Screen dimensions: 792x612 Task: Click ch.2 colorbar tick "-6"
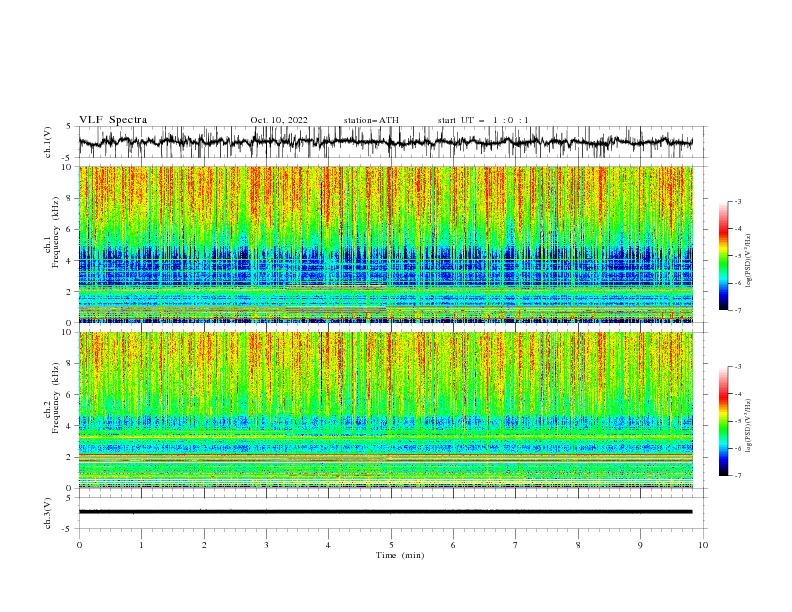coord(738,448)
